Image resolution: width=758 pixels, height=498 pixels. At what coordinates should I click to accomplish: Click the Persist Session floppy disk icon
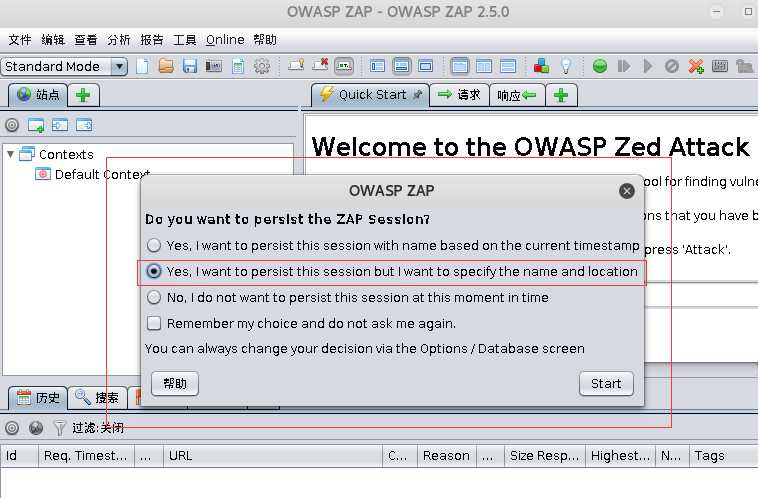pos(190,66)
